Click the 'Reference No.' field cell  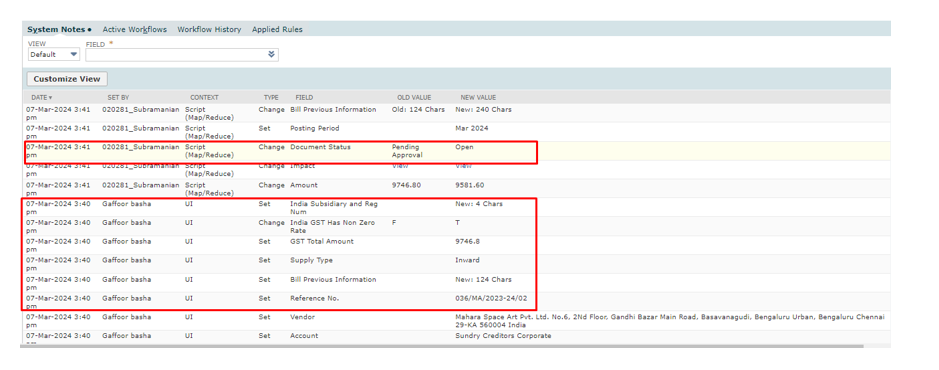(x=314, y=298)
